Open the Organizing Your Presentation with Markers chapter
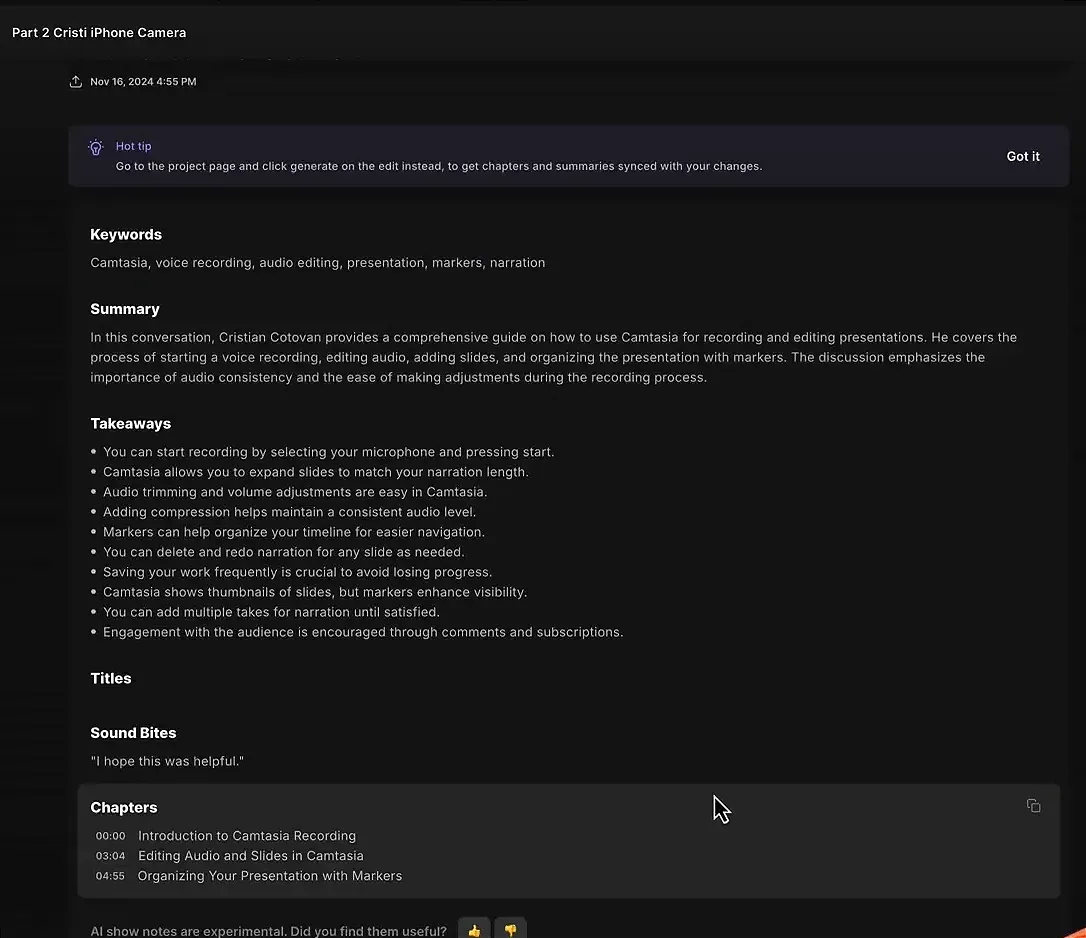1086x938 pixels. tap(269, 875)
